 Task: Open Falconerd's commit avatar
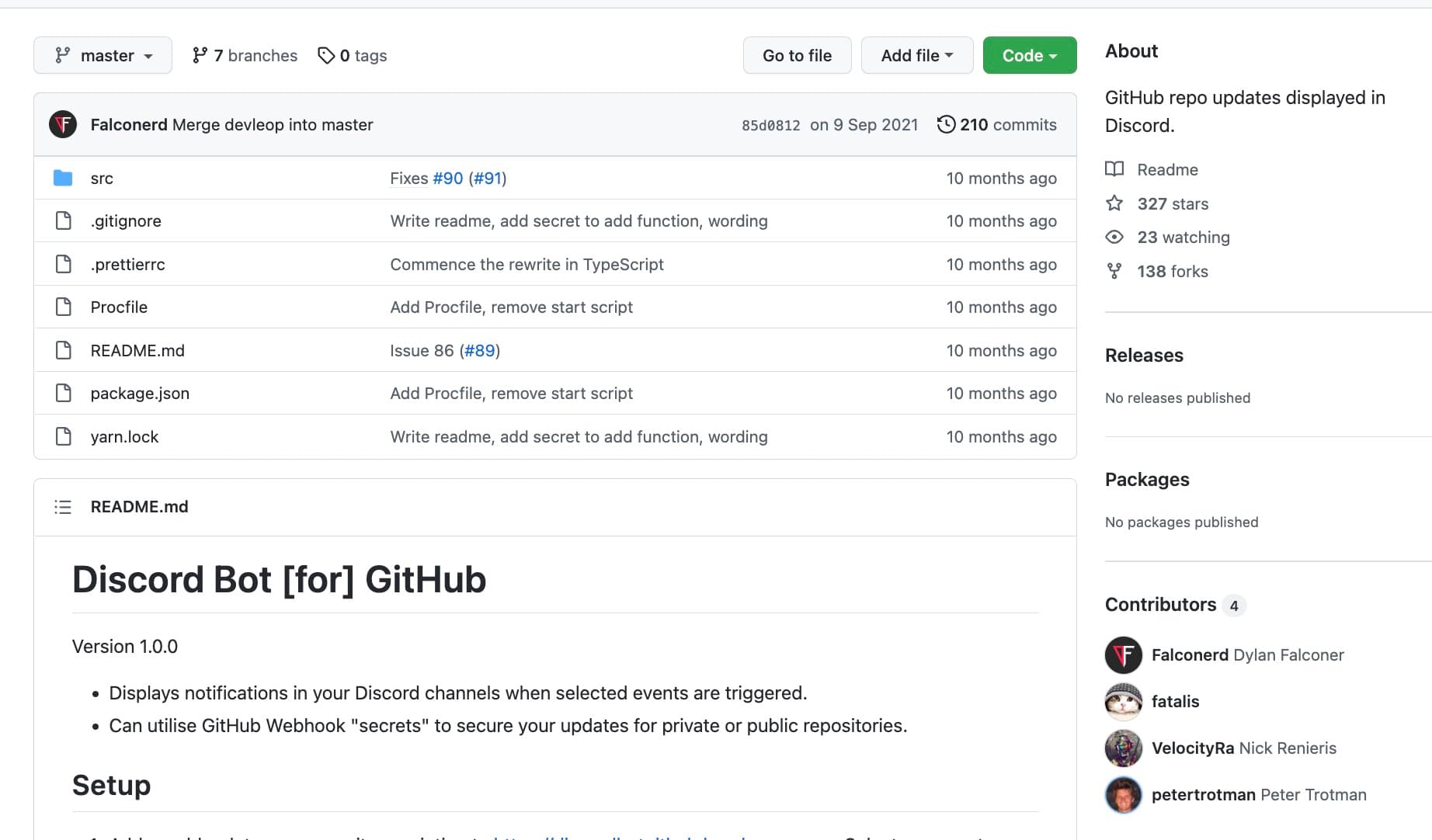[x=63, y=124]
